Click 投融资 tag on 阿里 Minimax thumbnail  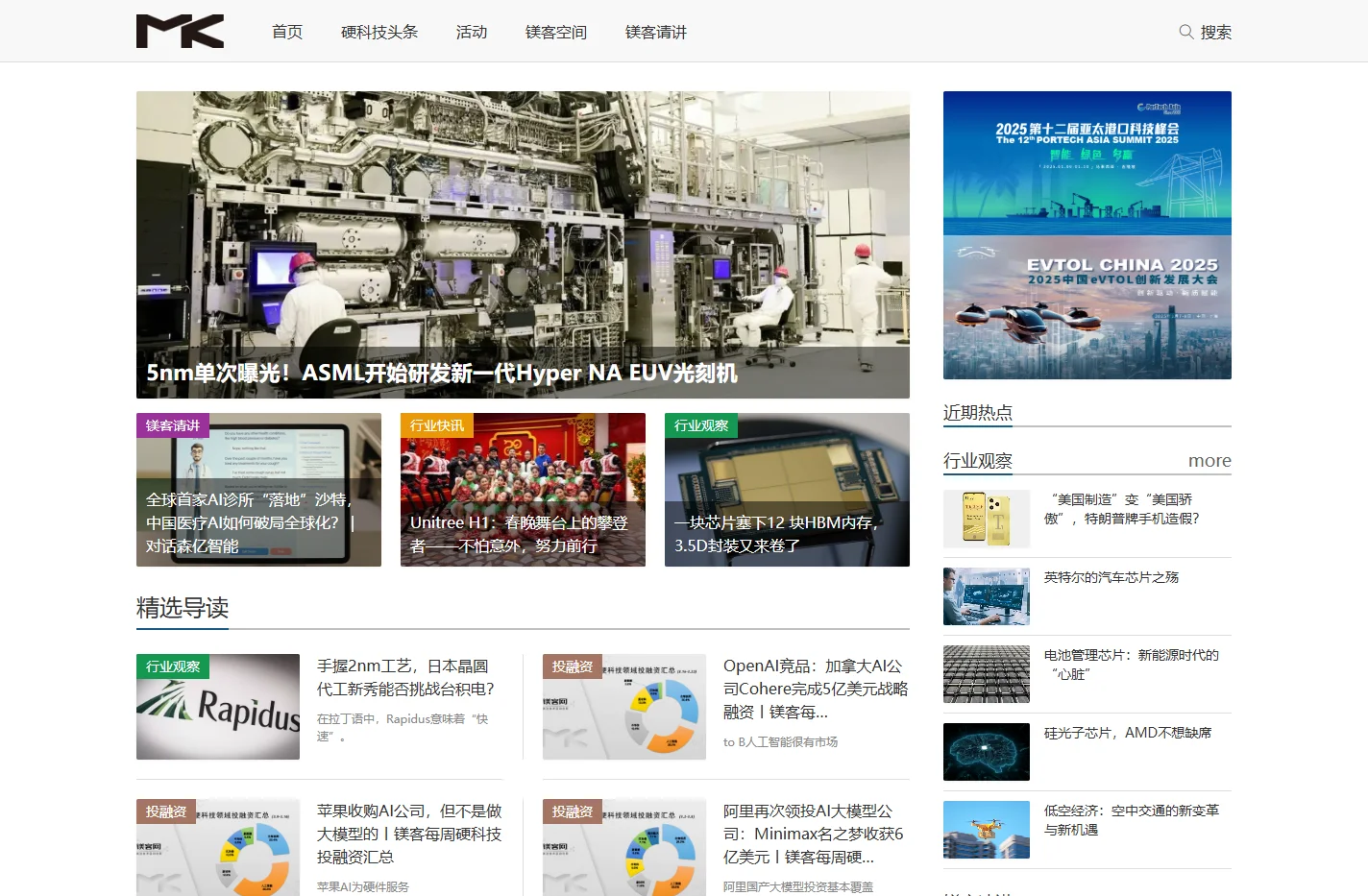[x=573, y=811]
